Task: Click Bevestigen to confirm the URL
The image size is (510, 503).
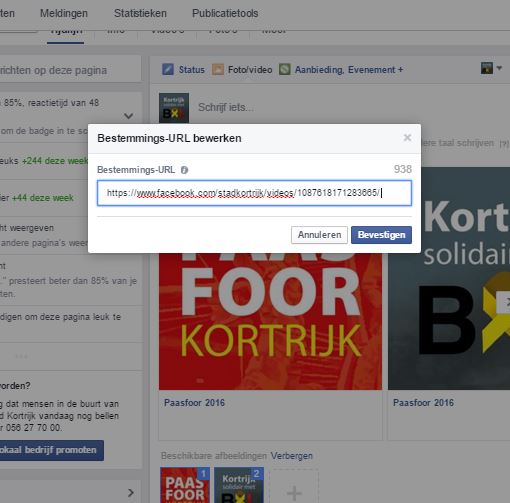Action: 381,235
